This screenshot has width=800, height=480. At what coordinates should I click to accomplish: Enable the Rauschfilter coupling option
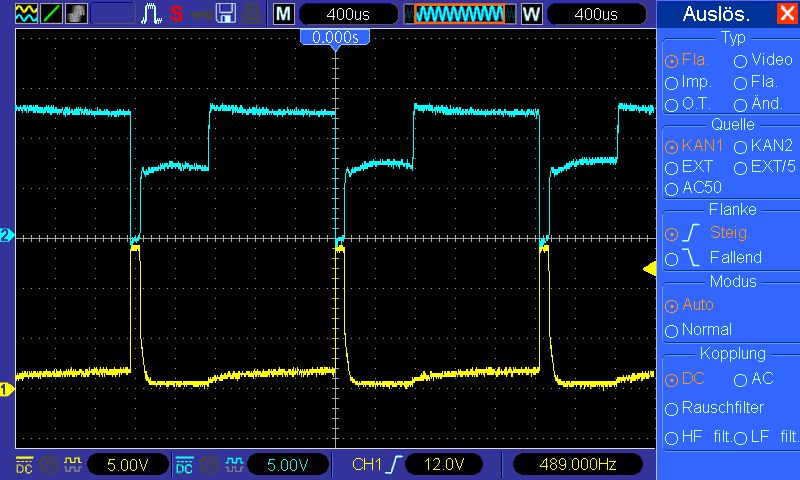[x=672, y=408]
